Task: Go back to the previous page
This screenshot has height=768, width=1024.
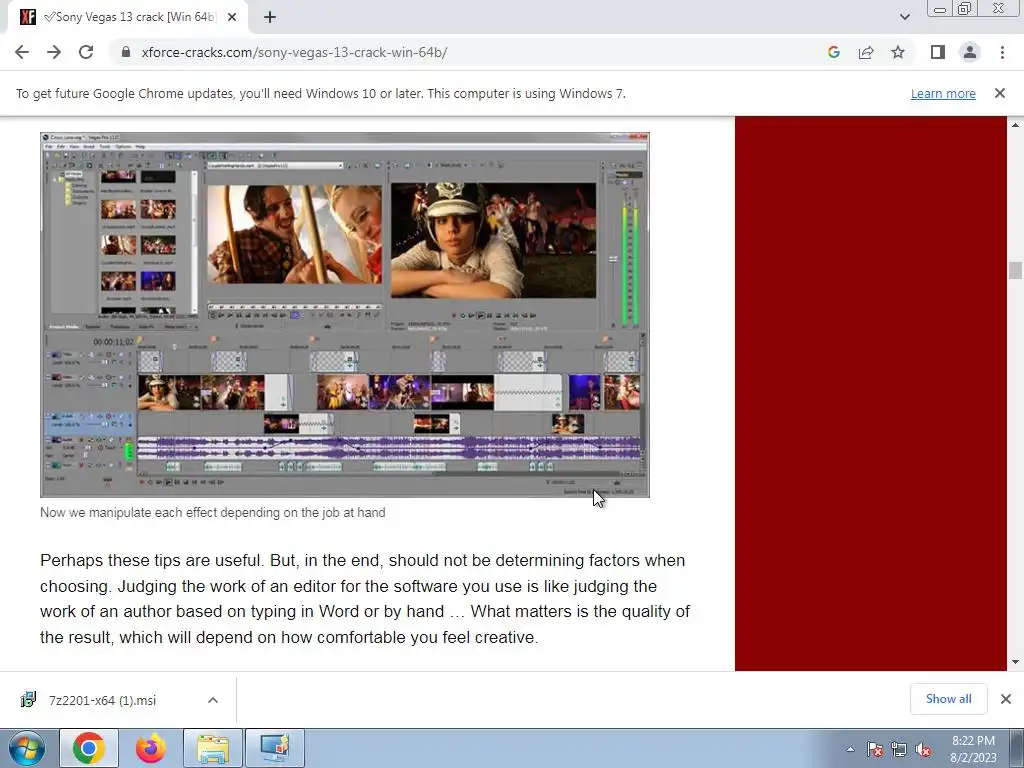Action: (x=22, y=52)
